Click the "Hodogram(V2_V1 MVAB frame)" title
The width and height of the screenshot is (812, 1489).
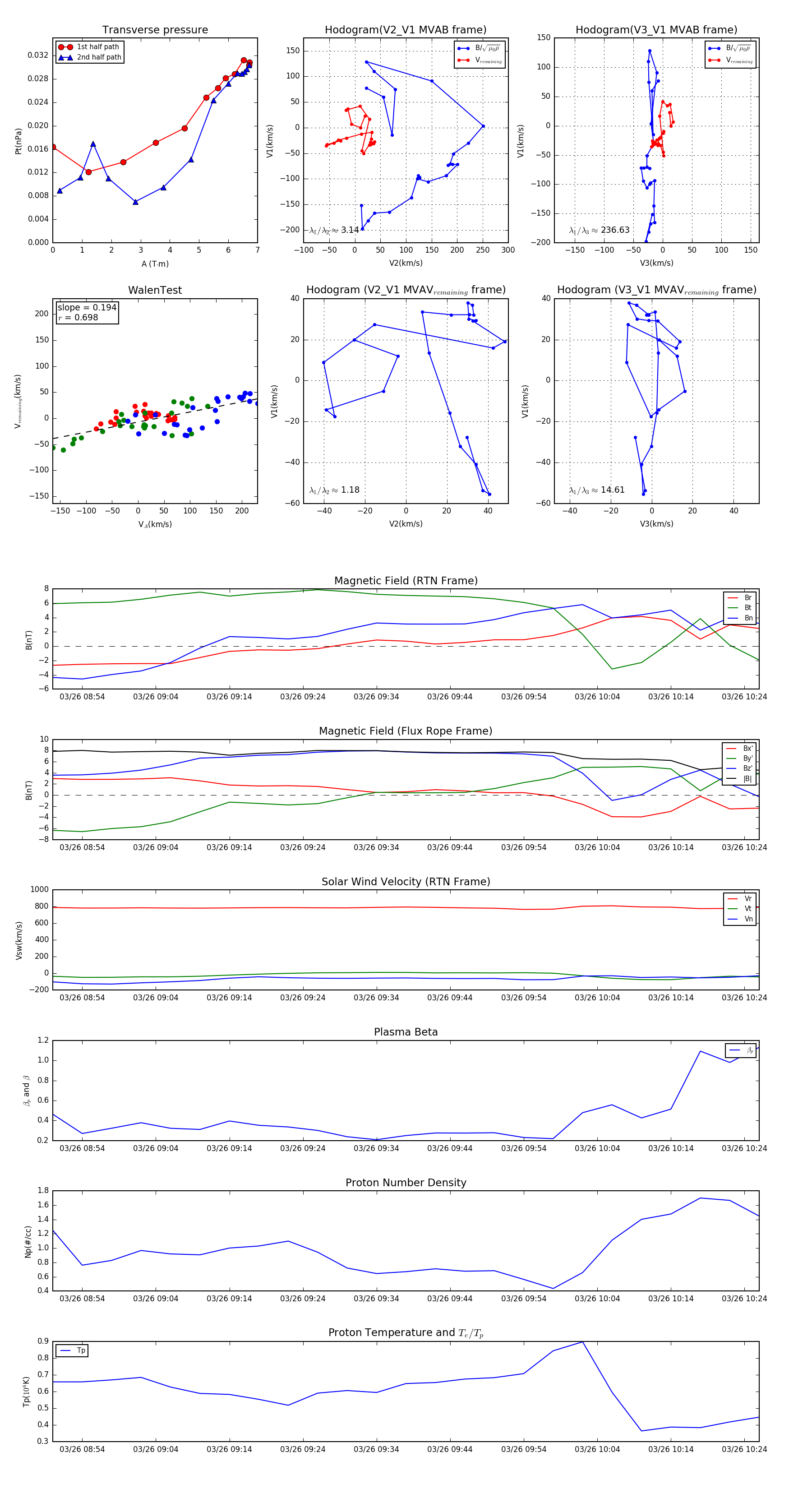pos(406,30)
